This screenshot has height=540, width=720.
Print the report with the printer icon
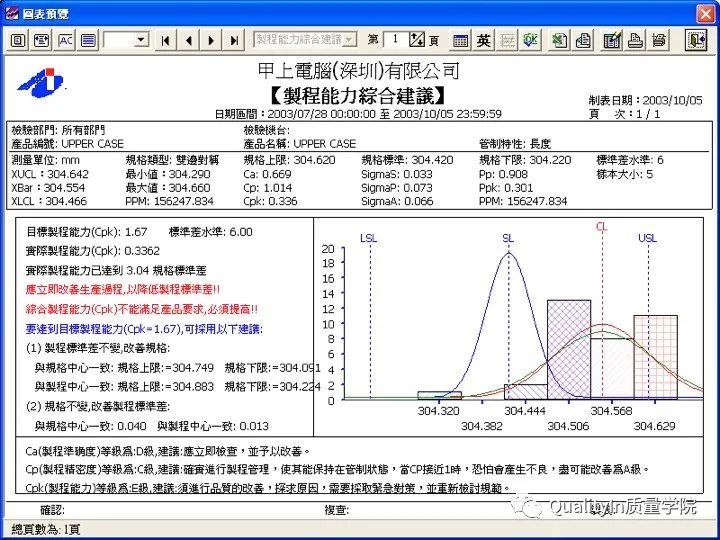(x=636, y=40)
